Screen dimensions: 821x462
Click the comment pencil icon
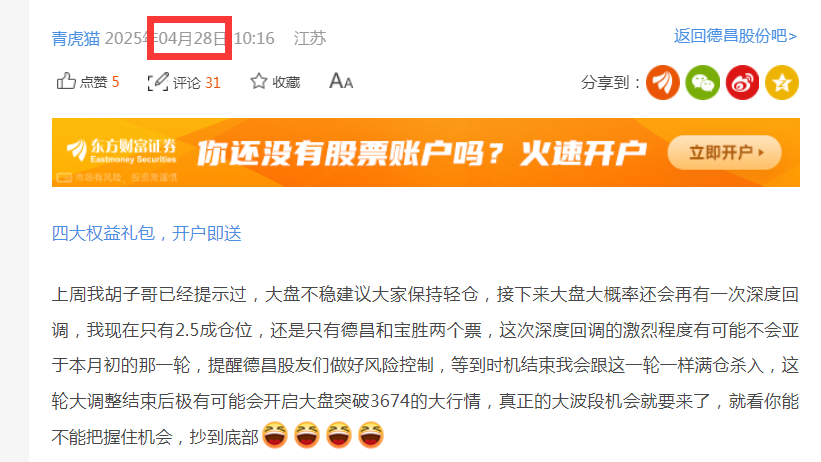pos(158,82)
